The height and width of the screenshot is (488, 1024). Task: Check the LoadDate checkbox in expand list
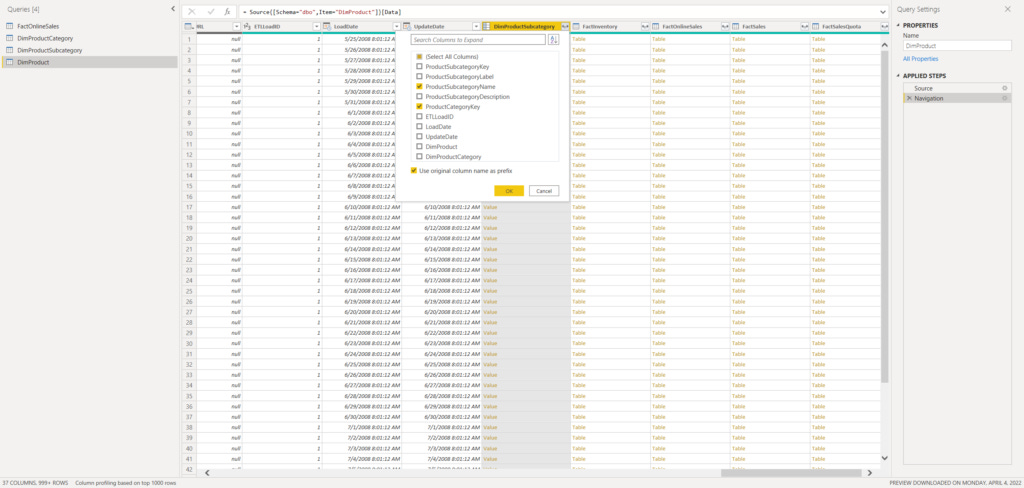[419, 127]
